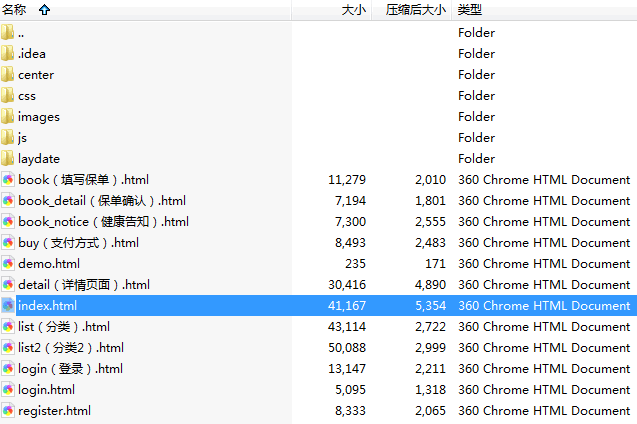Click compressed size 4,890

pyautogui.click(x=431, y=285)
